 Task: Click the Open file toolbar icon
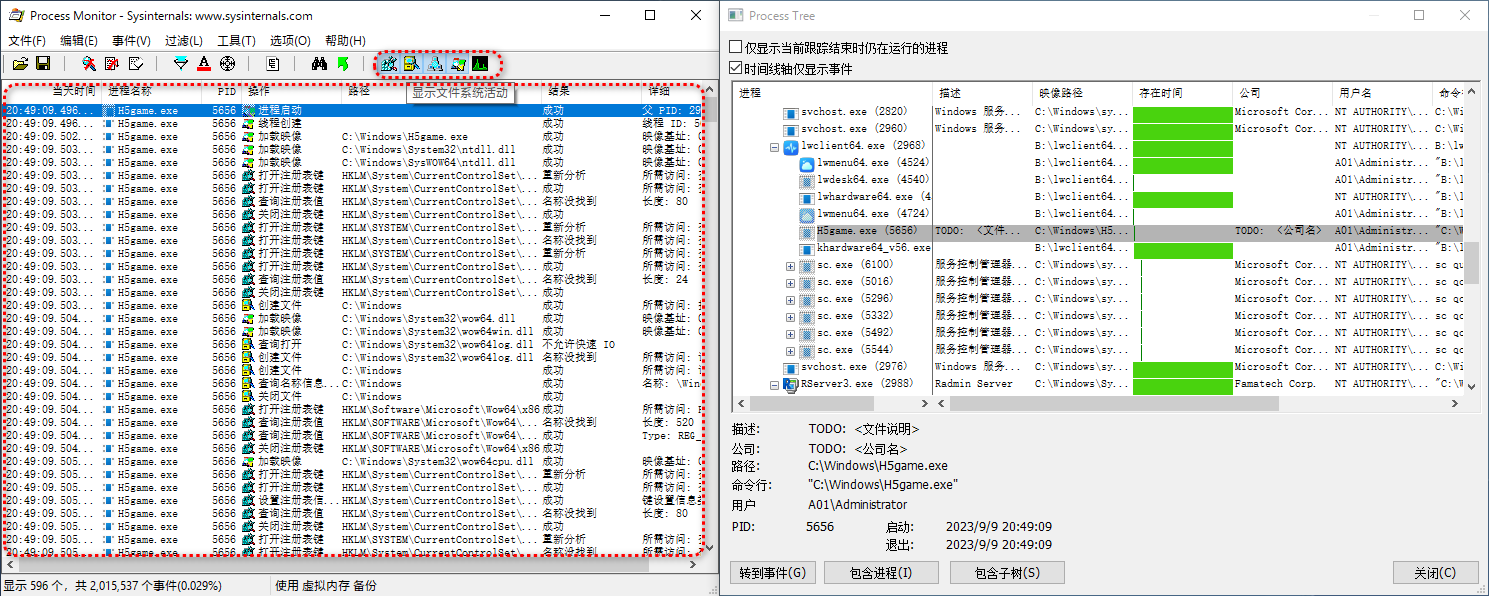[x=20, y=64]
